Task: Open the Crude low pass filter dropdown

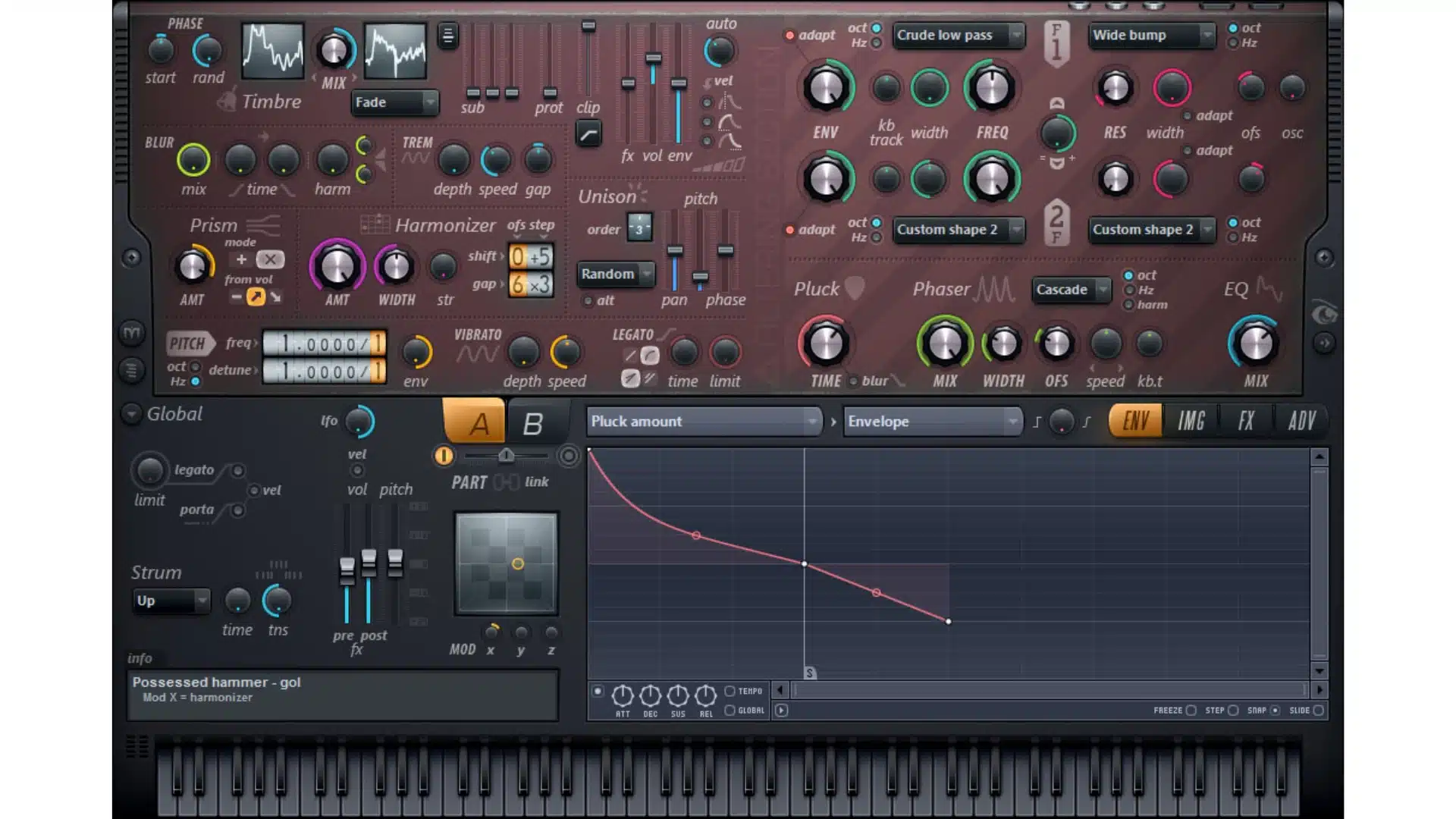Action: [959, 35]
